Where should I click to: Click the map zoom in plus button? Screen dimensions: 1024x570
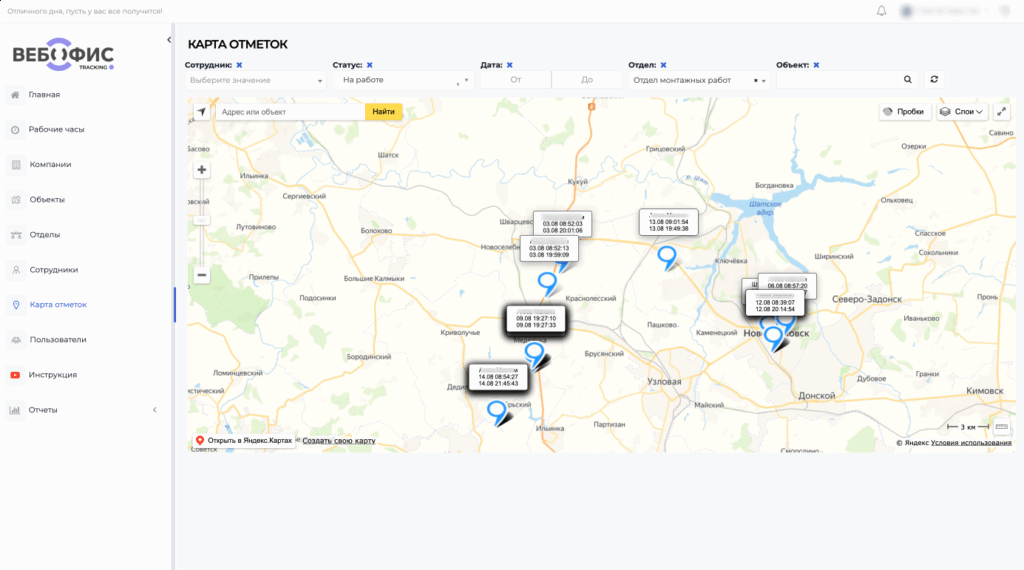point(202,170)
